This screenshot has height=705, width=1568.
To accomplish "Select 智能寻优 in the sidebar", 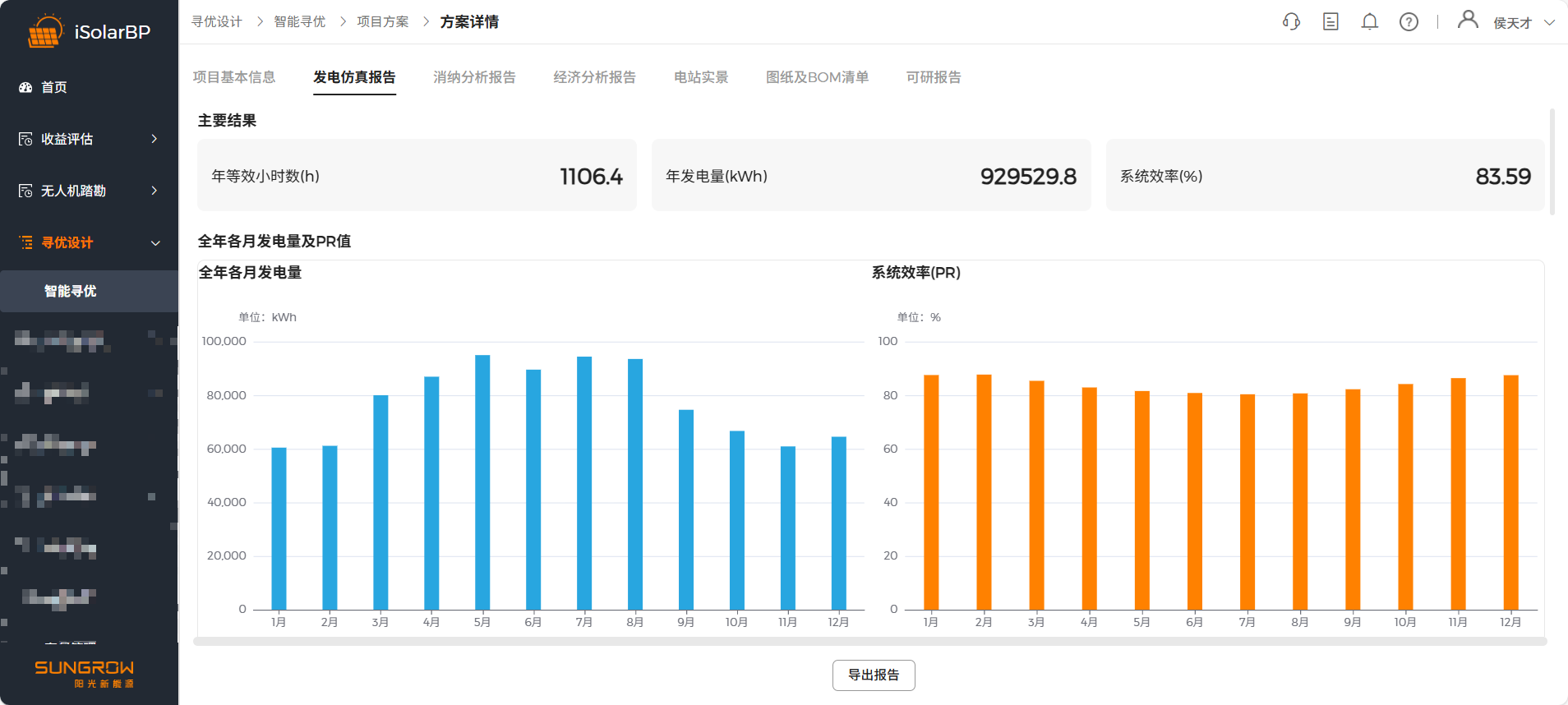I will coord(71,291).
